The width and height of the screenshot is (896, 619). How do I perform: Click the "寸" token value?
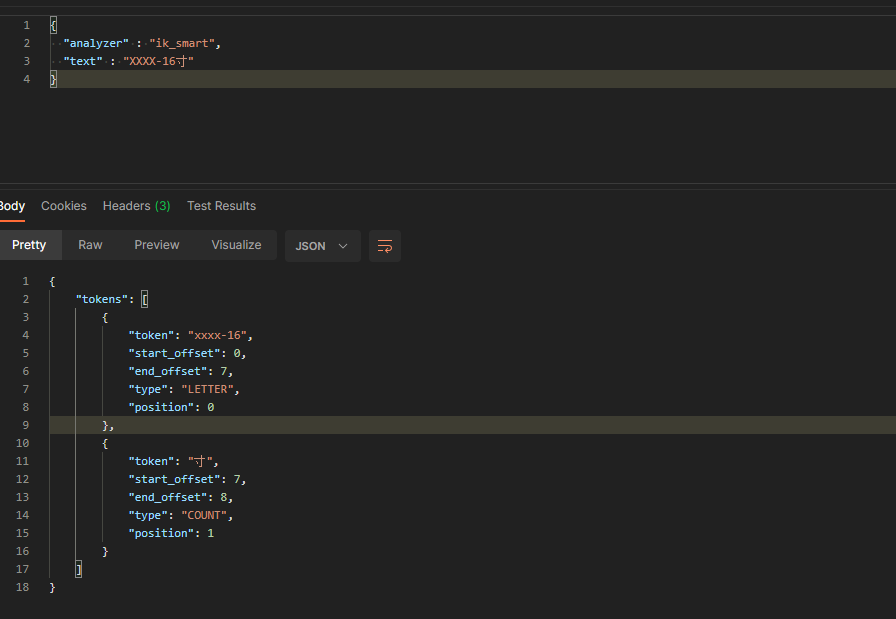click(200, 461)
